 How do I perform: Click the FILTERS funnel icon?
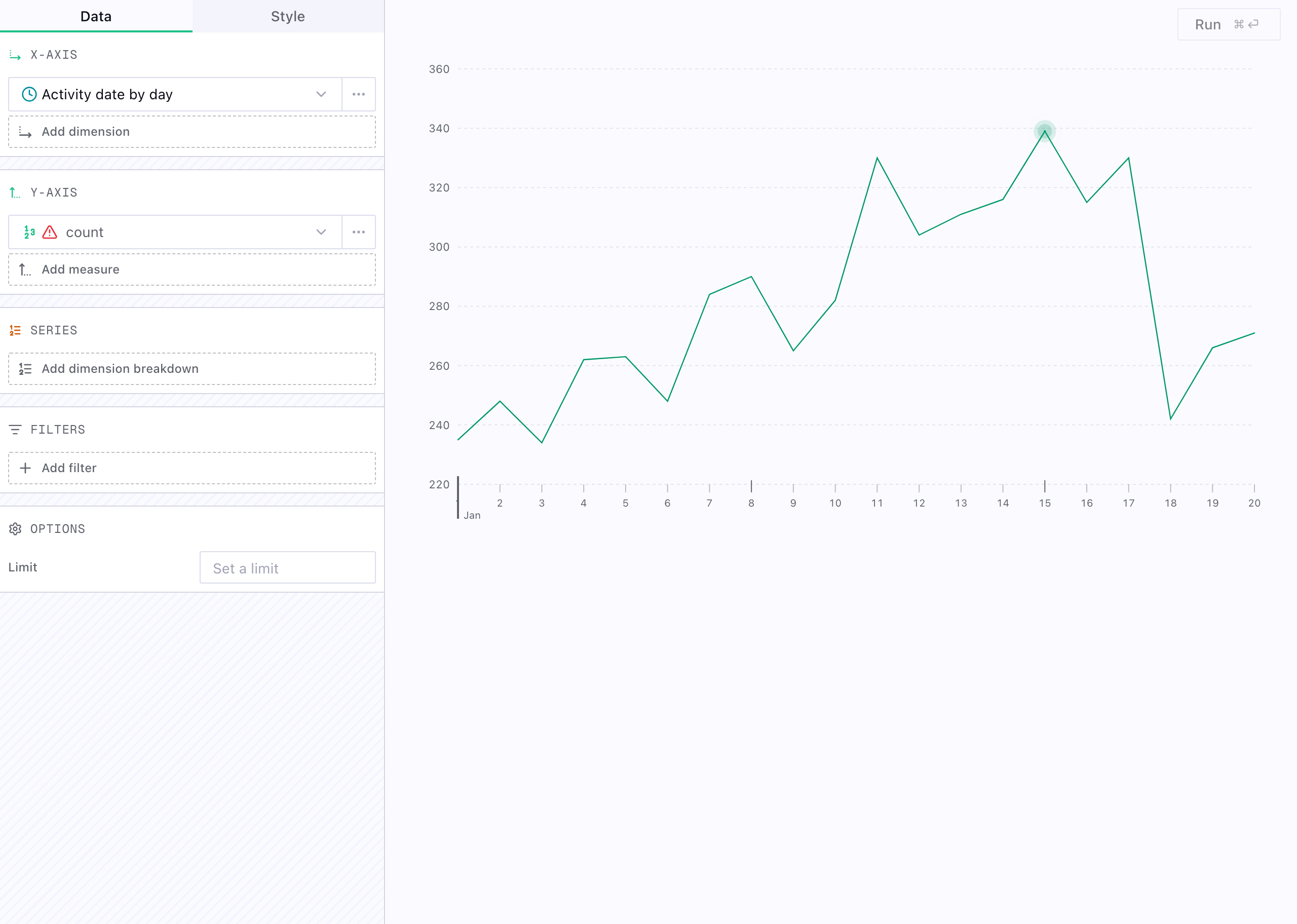(16, 429)
